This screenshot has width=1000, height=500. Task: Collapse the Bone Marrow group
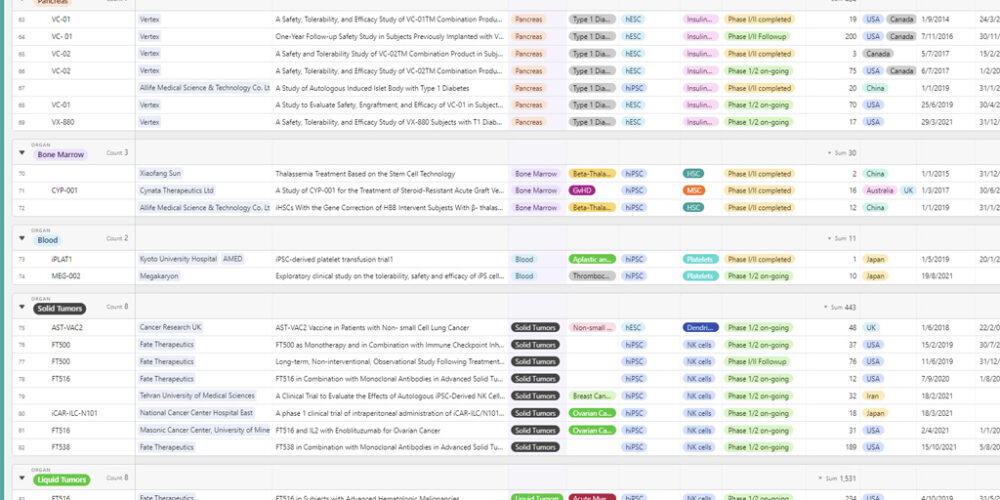click(22, 153)
